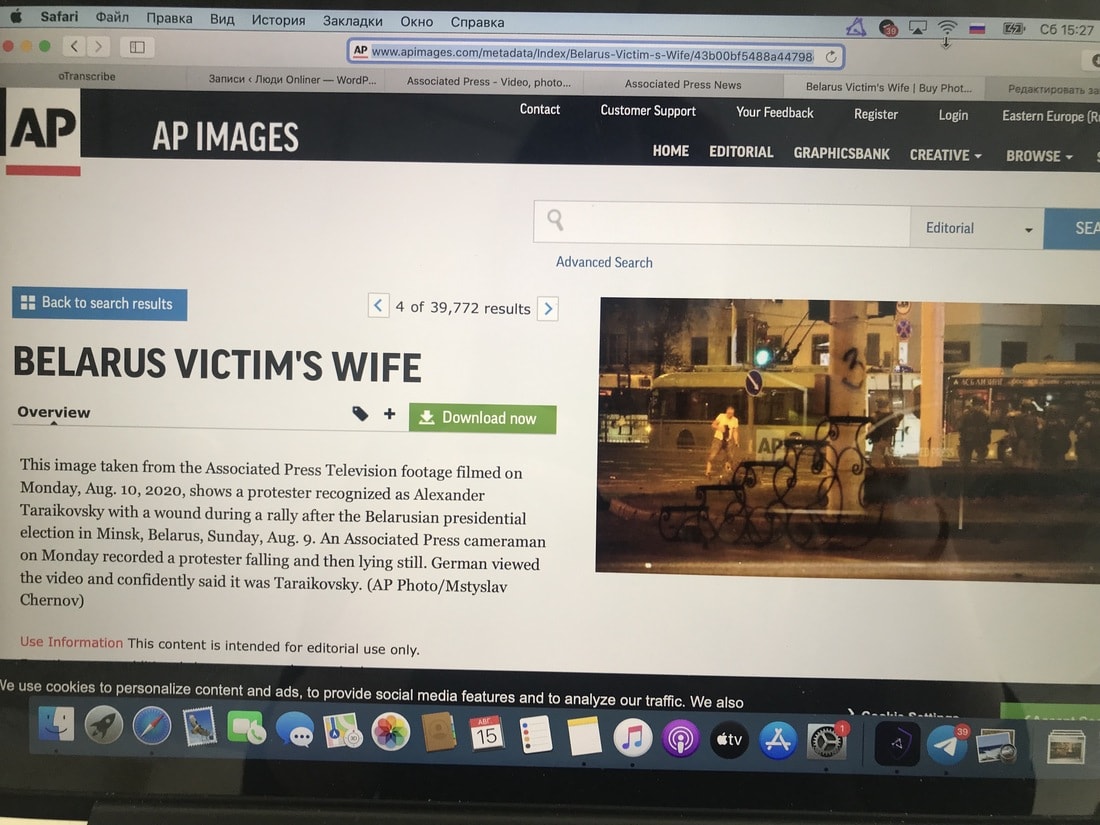Viewport: 1100px width, 825px height.
Task: Click Safari back navigation arrow
Action: pos(74,46)
